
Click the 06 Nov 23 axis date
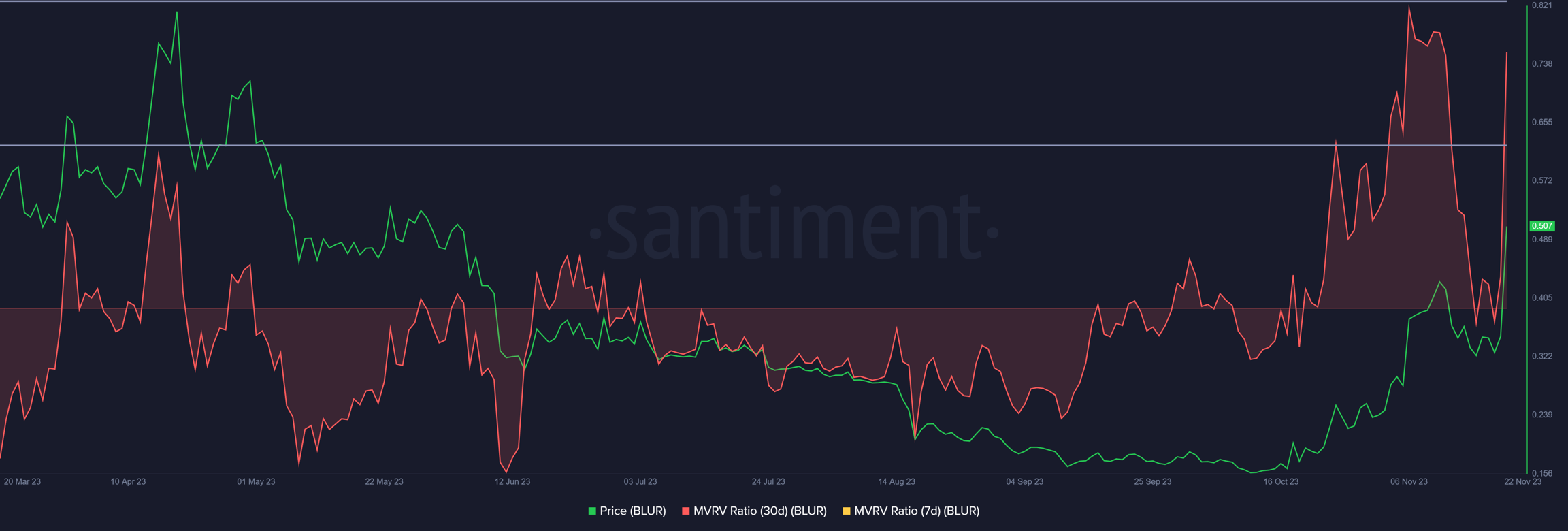(x=1409, y=481)
